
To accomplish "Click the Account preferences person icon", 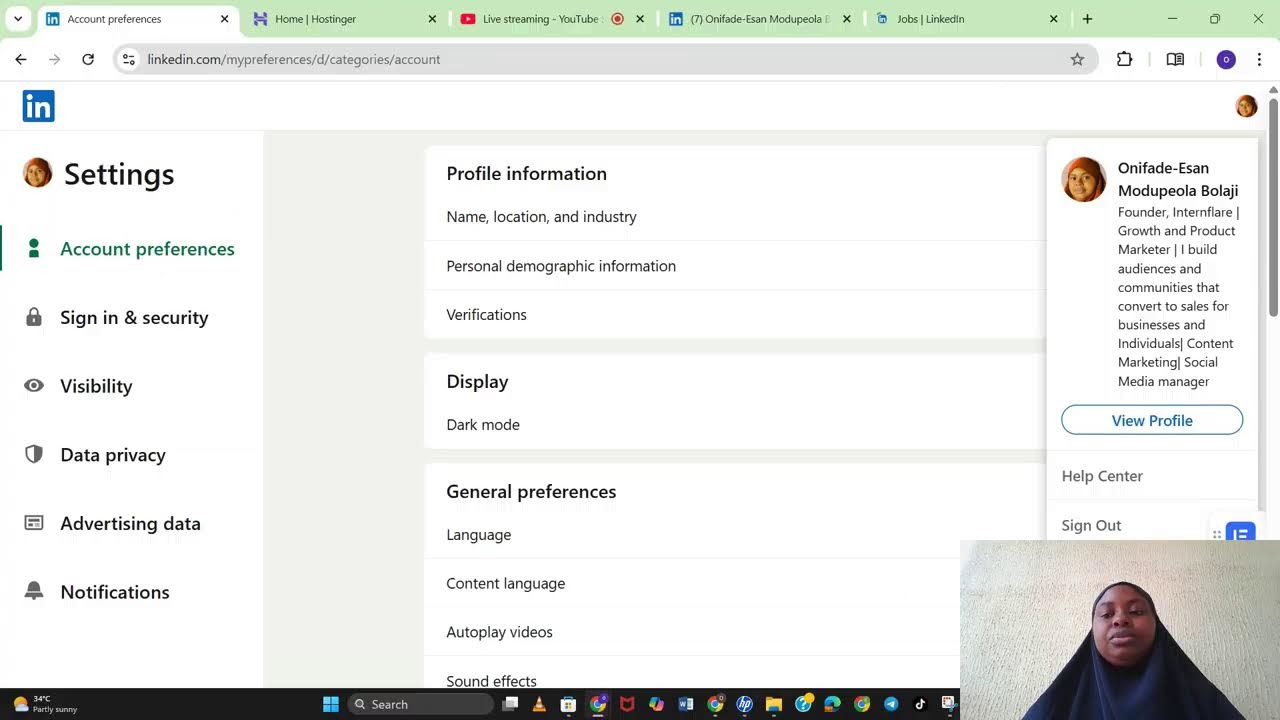I will point(34,248).
